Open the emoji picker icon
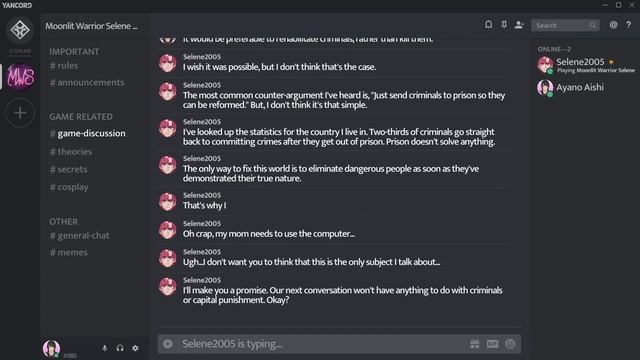640x360 pixels. point(510,344)
